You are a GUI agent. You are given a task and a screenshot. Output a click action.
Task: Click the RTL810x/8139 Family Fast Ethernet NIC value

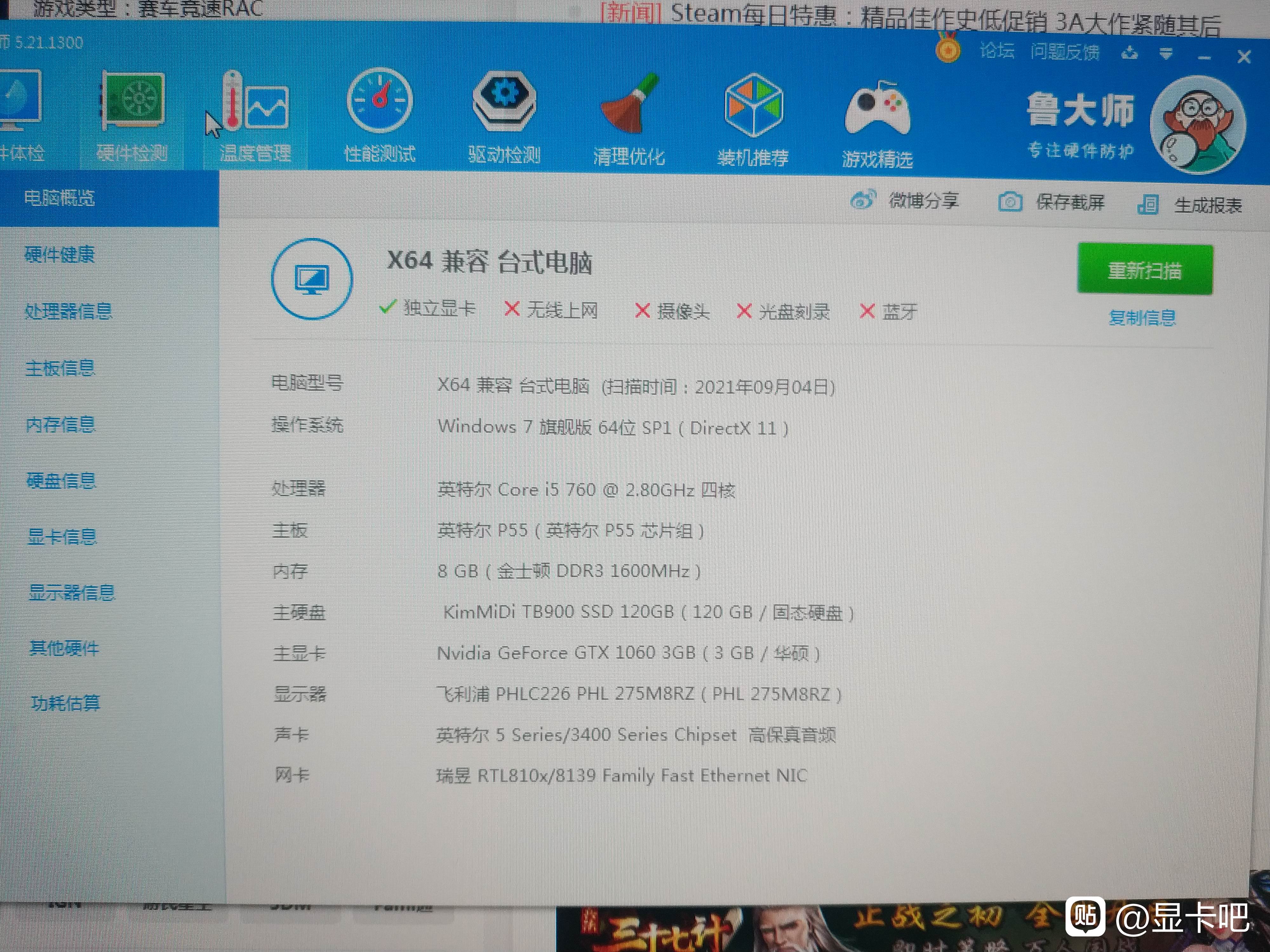(x=622, y=776)
